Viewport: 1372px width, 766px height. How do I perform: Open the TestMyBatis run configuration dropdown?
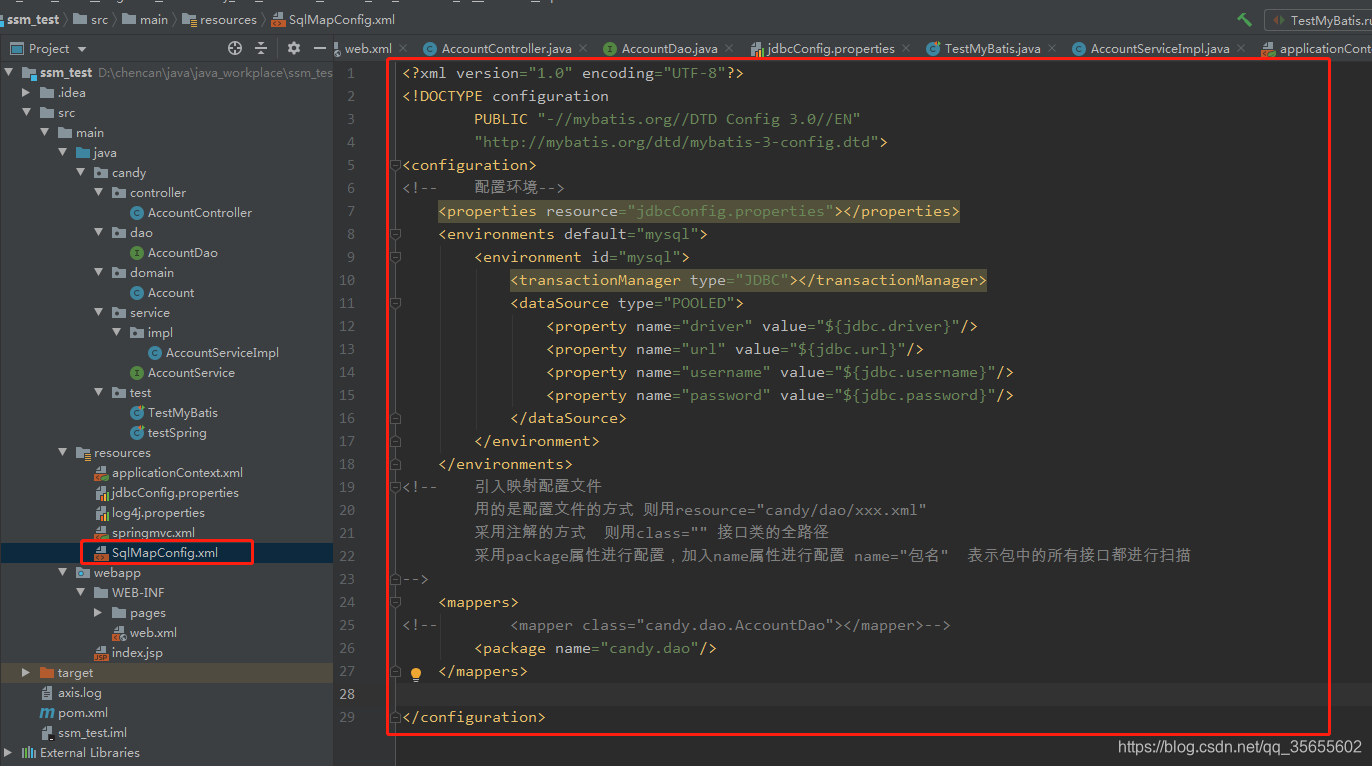(x=1320, y=20)
